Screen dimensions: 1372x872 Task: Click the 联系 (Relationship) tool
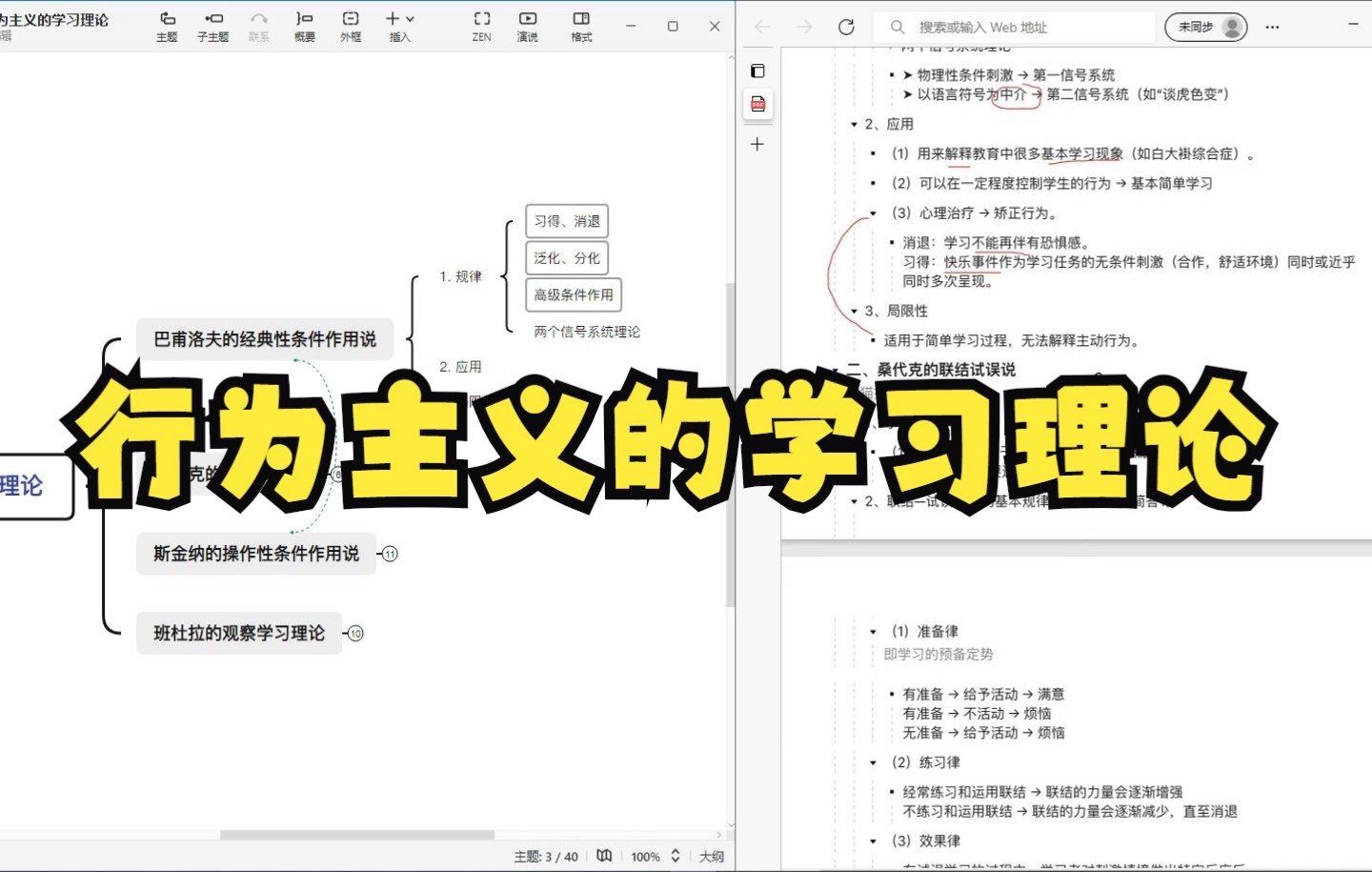tap(258, 26)
